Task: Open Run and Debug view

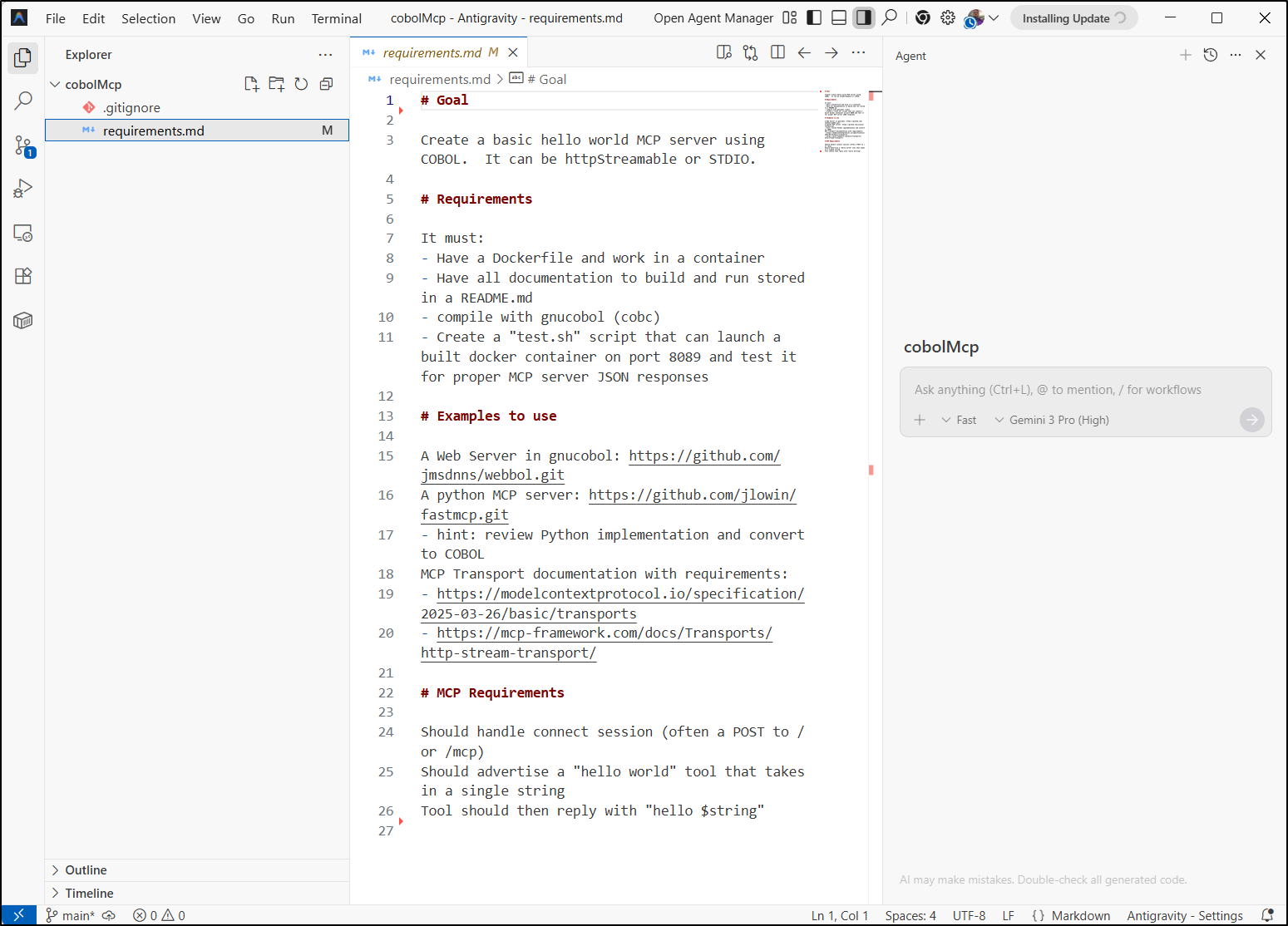Action: pyautogui.click(x=23, y=189)
